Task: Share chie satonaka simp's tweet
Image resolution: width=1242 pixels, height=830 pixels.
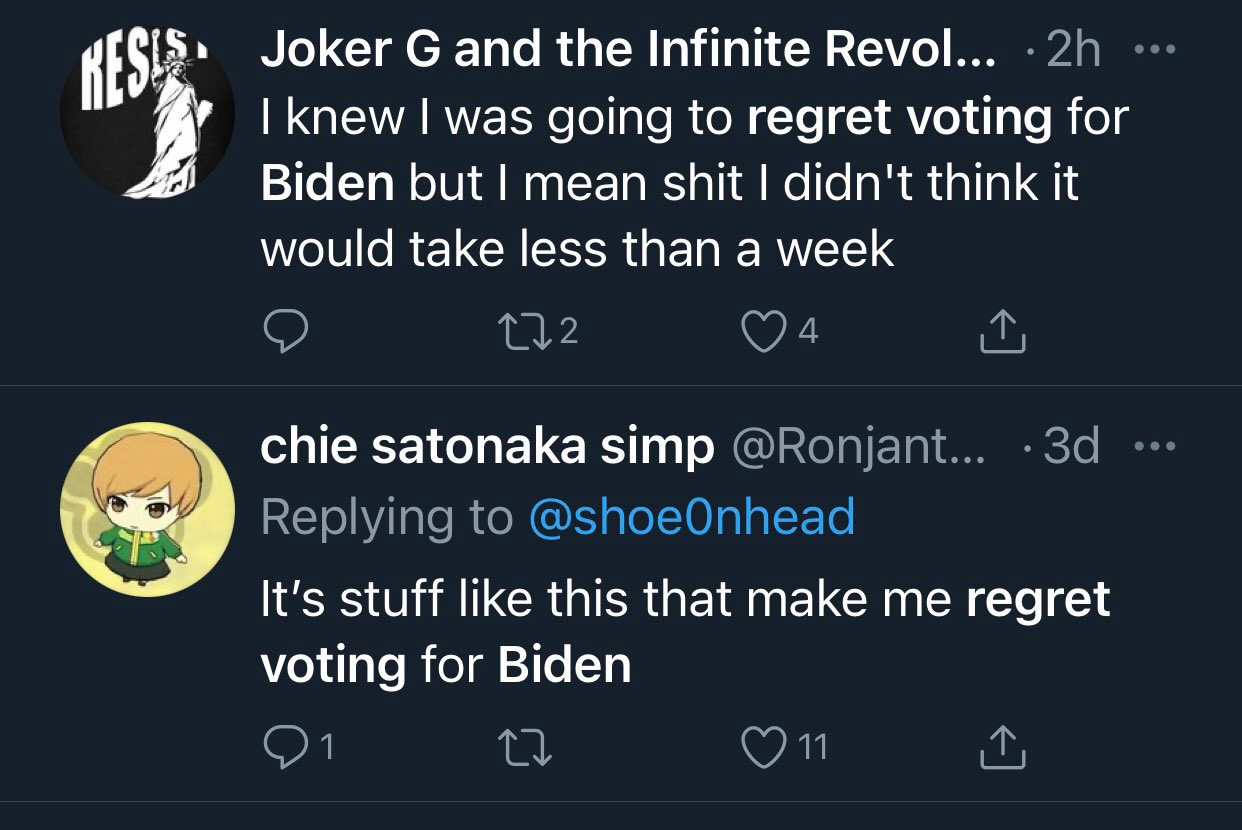Action: (1002, 747)
